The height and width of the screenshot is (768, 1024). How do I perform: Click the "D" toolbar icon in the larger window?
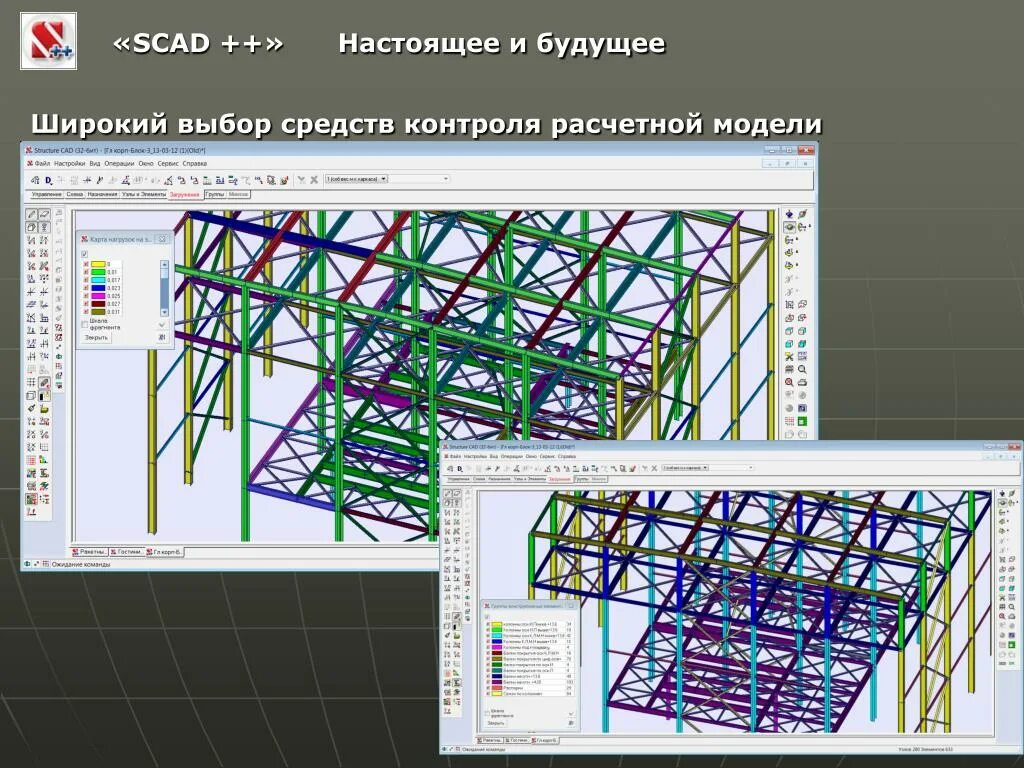(x=49, y=180)
